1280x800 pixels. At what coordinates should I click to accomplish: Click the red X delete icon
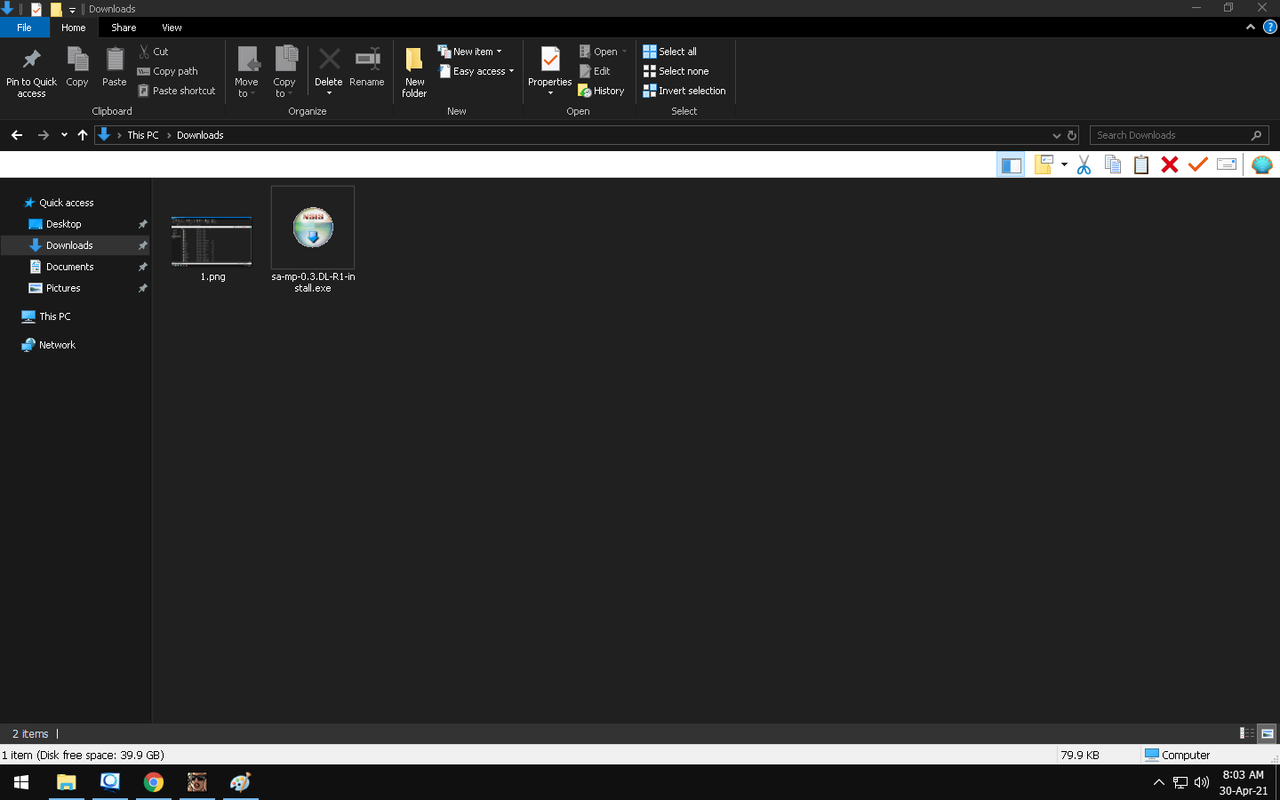coord(1169,165)
